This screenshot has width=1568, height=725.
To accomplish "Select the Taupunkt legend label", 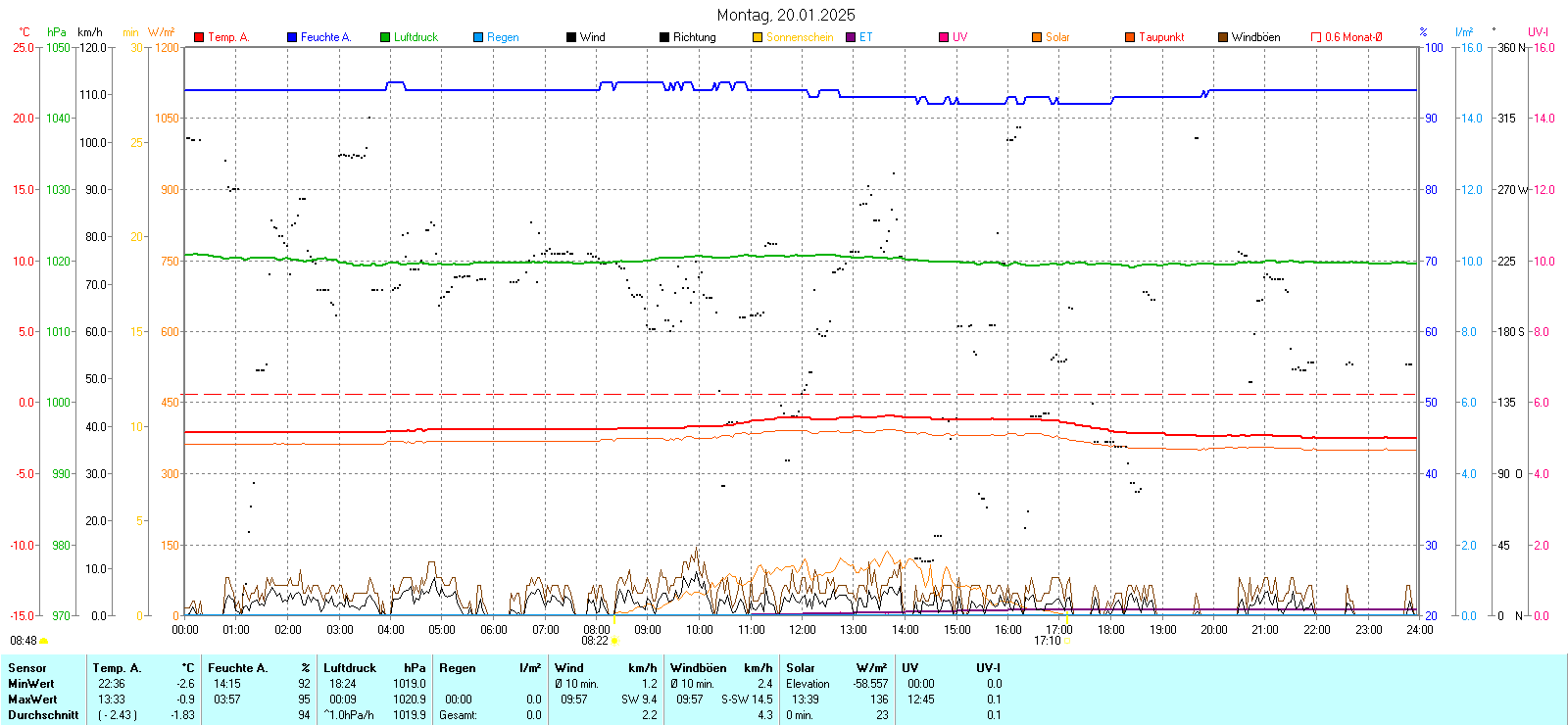I will tap(1161, 37).
